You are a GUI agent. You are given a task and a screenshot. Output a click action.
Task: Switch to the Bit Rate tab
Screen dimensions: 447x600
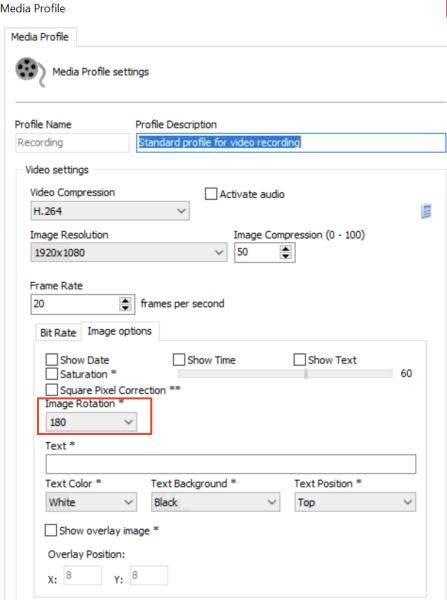coord(58,333)
